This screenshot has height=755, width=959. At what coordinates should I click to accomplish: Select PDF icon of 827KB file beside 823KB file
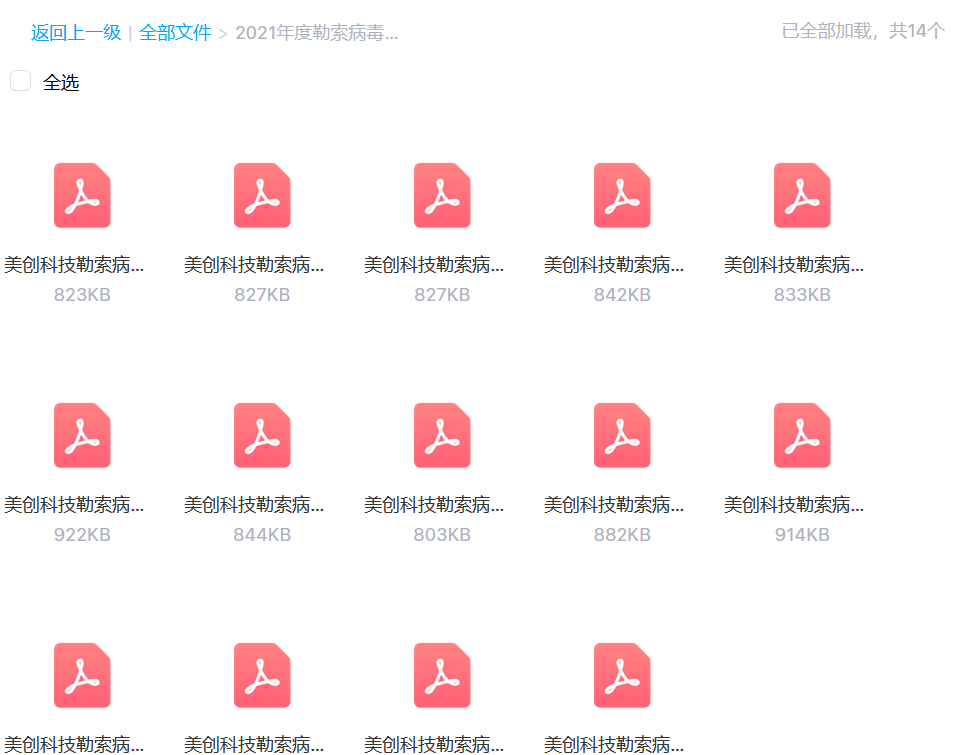click(x=262, y=195)
